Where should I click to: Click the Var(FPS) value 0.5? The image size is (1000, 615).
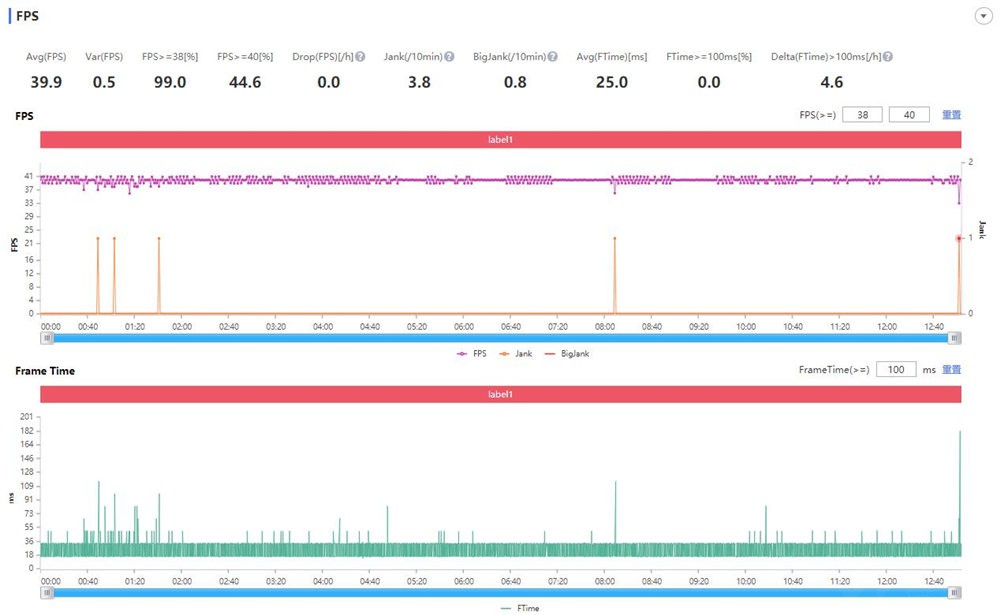tap(104, 82)
